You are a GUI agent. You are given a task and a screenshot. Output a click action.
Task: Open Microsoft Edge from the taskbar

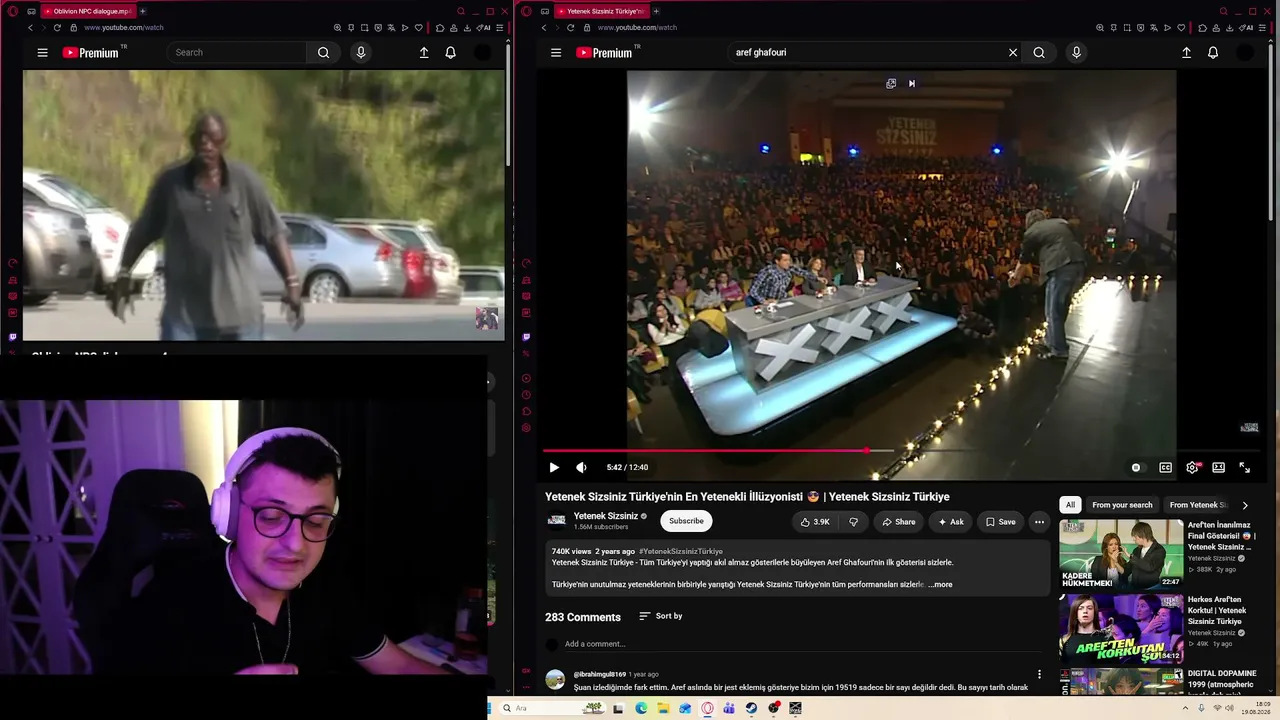pos(641,708)
